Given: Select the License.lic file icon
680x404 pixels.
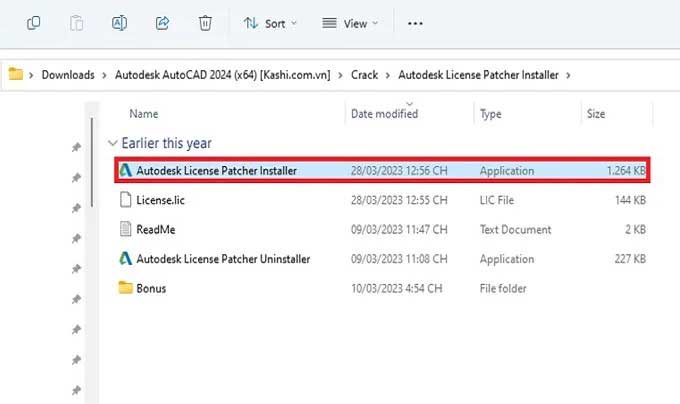Looking at the screenshot, I should 125,199.
